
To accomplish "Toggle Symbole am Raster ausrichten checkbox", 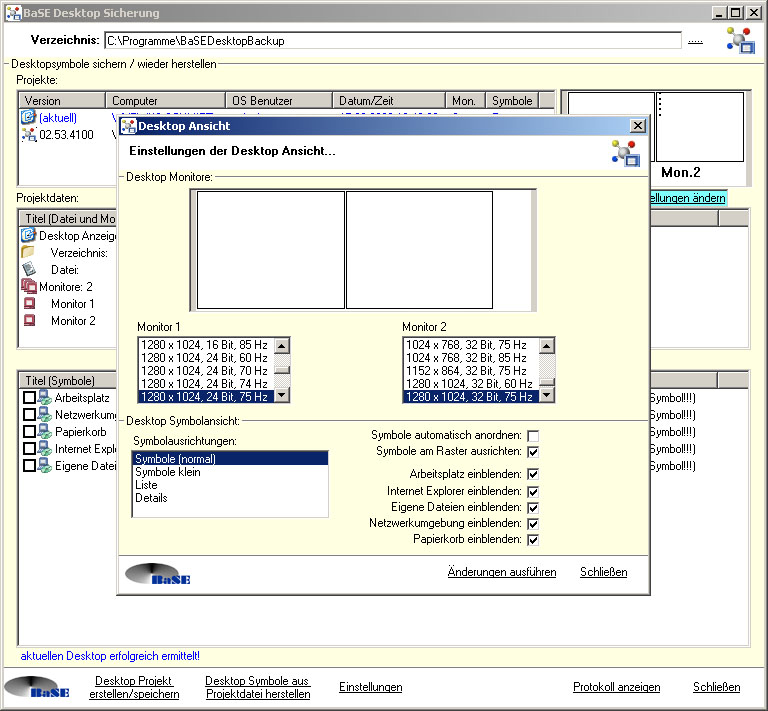I will 533,452.
